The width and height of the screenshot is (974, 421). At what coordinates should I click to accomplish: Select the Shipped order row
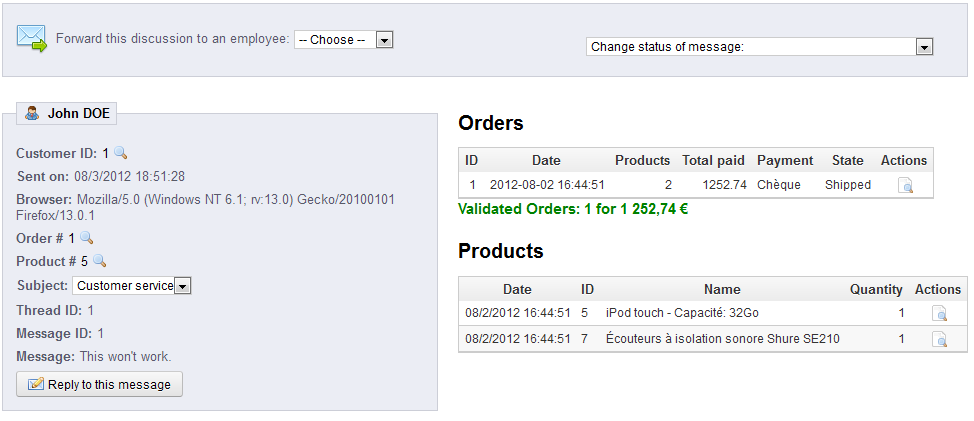coord(696,185)
